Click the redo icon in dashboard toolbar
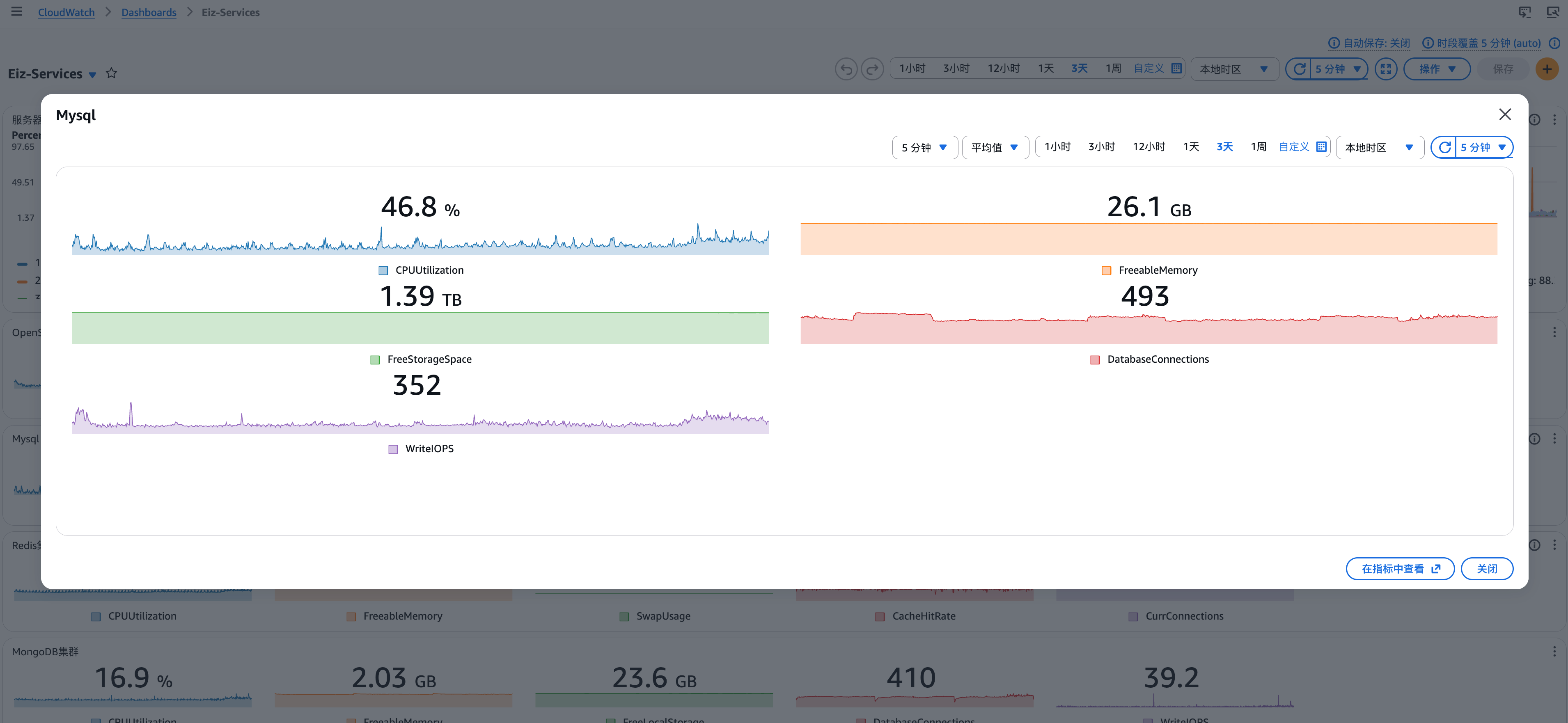1568x723 pixels. [x=872, y=69]
